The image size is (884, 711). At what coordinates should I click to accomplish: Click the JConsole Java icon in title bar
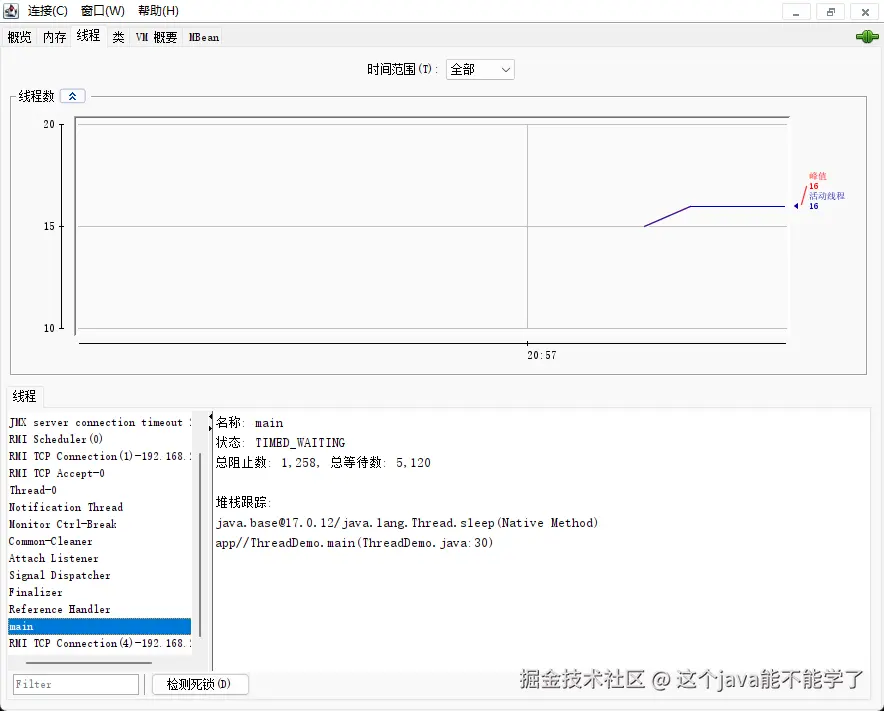click(x=11, y=10)
